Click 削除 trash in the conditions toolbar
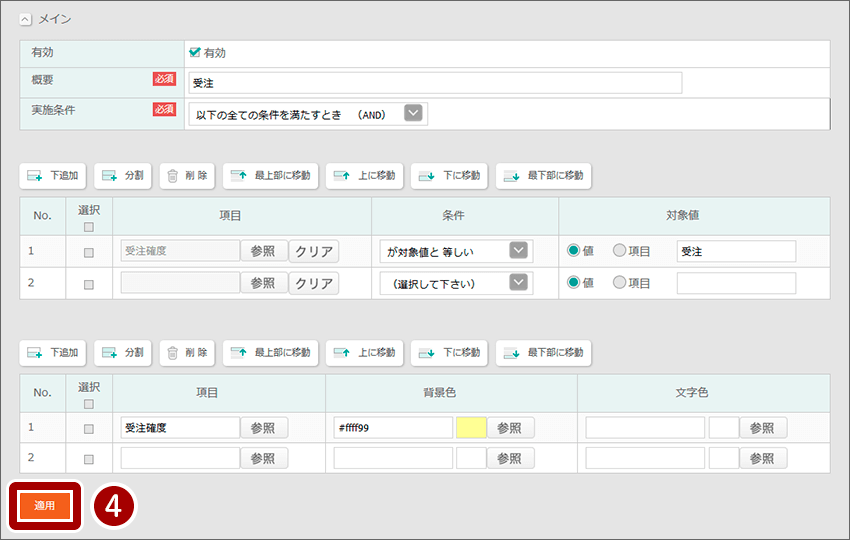Image resolution: width=850 pixels, height=540 pixels. [187, 176]
